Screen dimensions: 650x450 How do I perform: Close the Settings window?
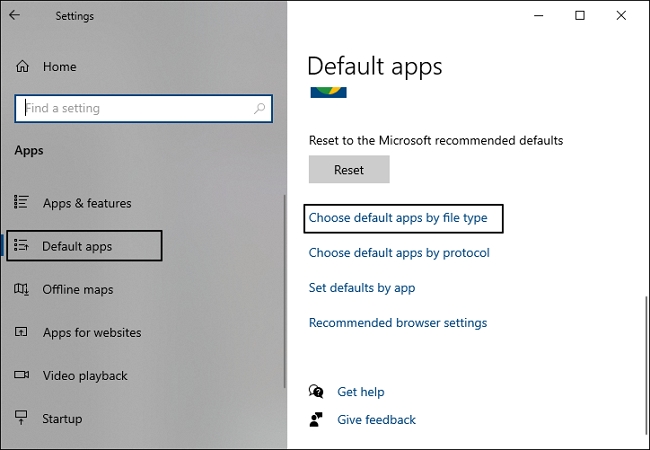(x=621, y=16)
